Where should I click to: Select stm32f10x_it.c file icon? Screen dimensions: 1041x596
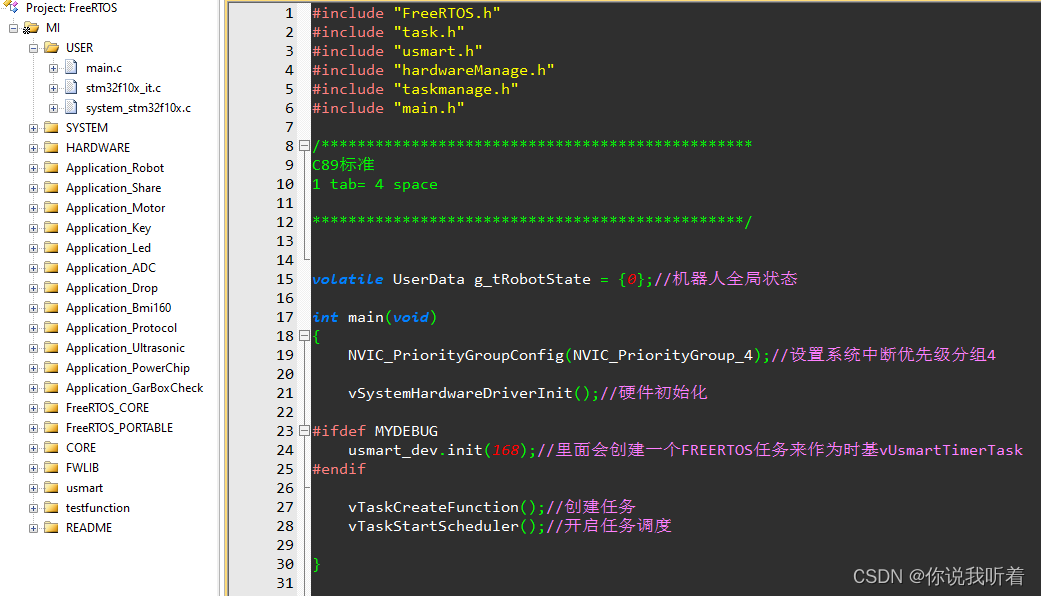click(x=71, y=87)
